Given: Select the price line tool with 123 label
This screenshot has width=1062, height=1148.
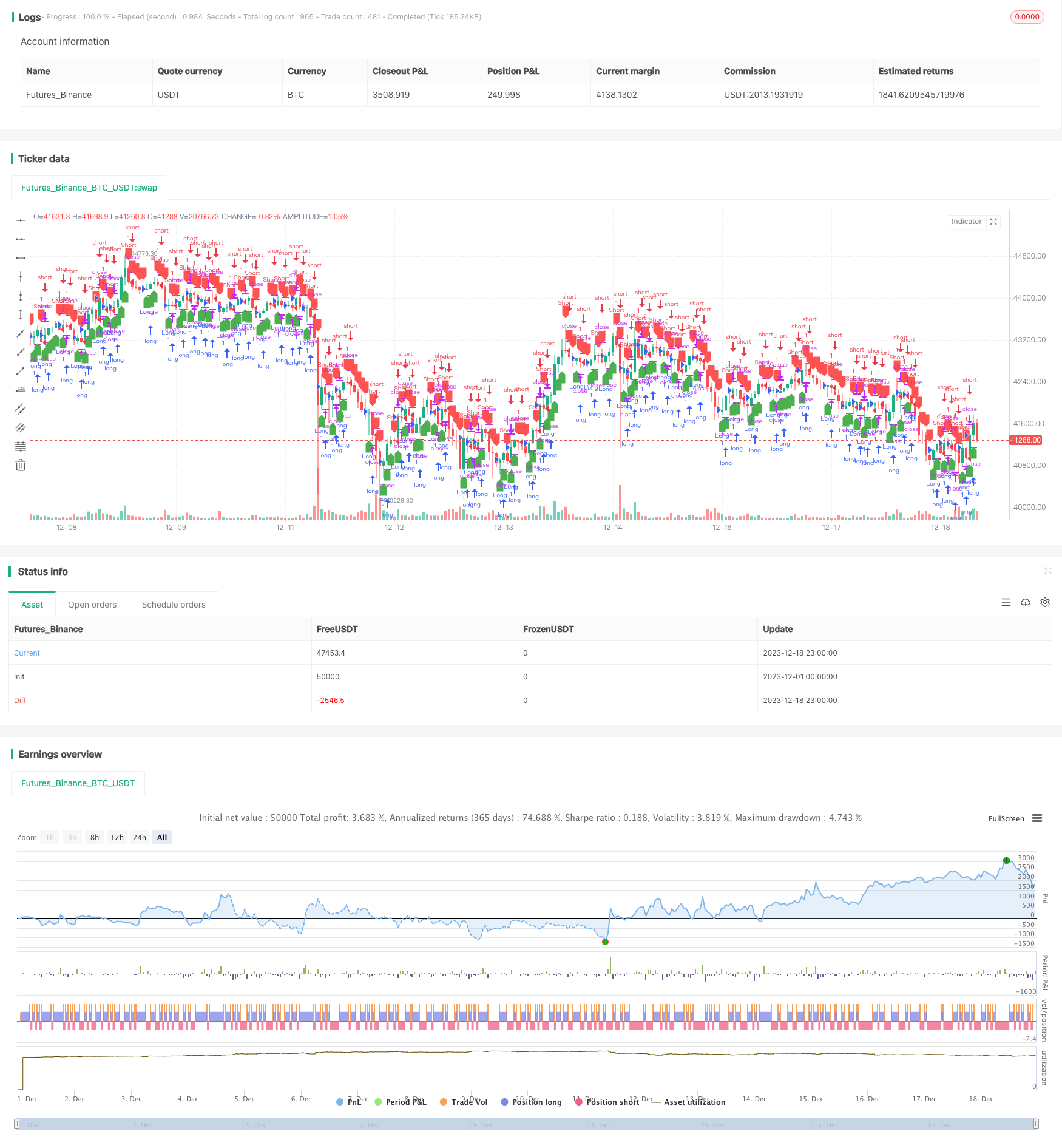Looking at the screenshot, I should 21,390.
